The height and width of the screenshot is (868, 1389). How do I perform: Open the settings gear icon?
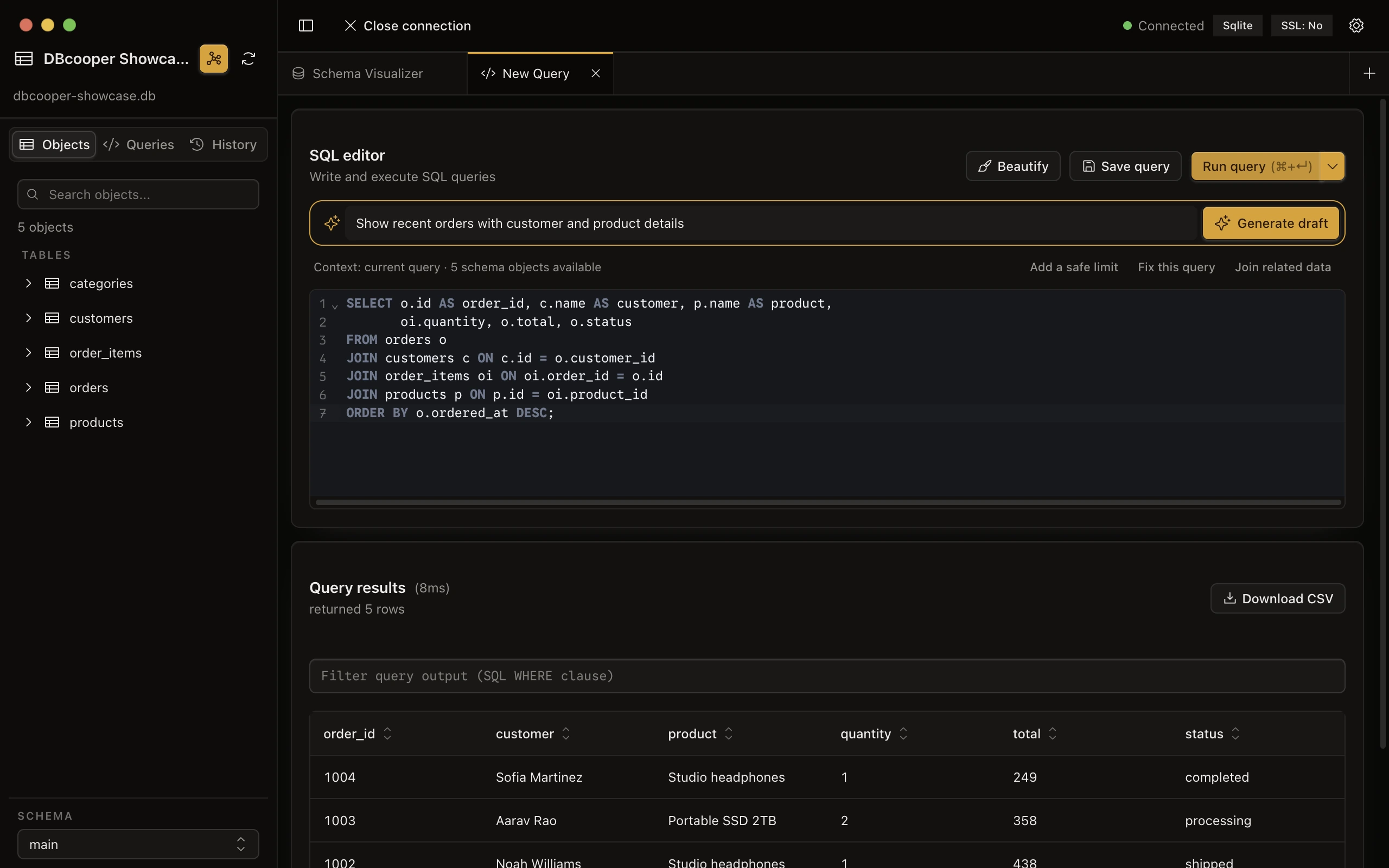[1356, 25]
